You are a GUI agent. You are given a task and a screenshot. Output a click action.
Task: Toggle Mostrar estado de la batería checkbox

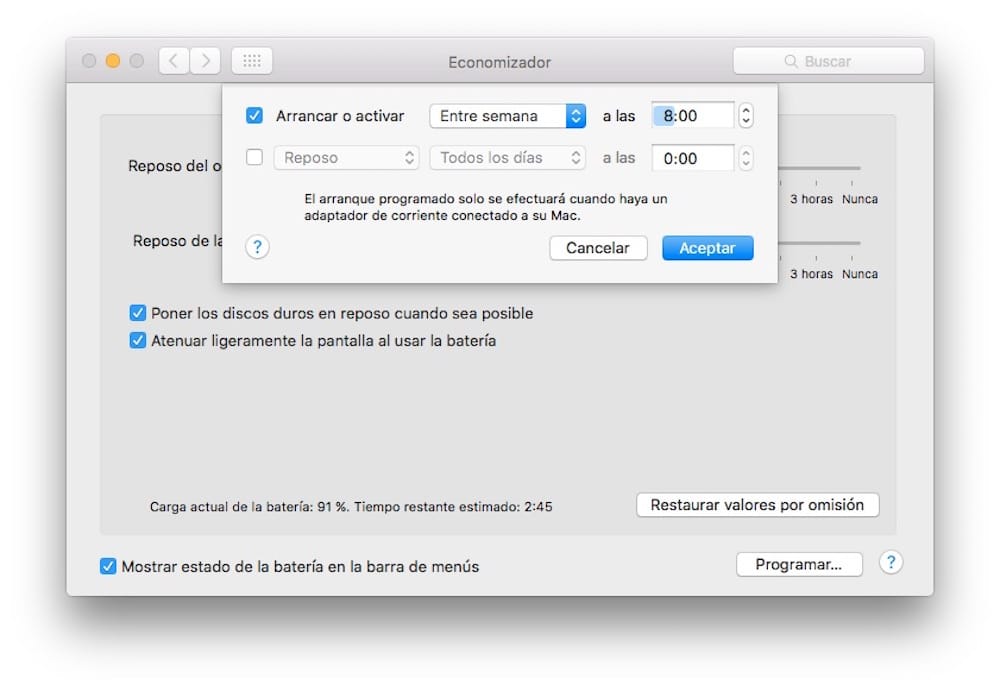coord(109,566)
